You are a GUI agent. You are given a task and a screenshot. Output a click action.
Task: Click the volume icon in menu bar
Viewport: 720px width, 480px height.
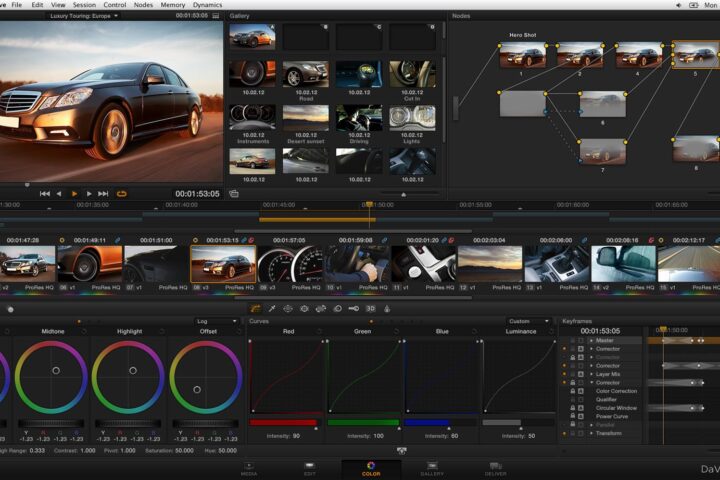(x=678, y=5)
